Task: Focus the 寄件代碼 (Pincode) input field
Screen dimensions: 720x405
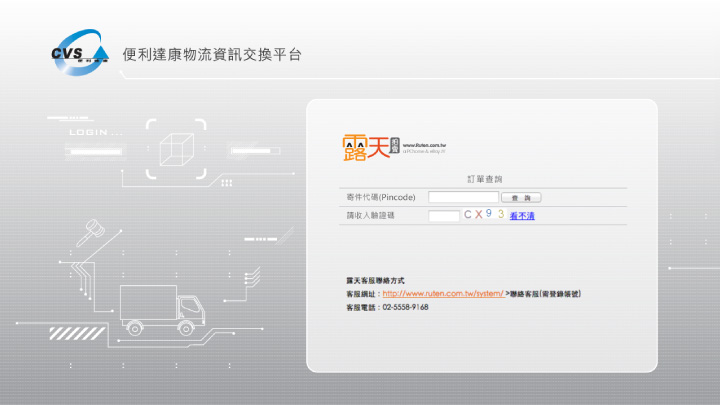Action: 463,198
